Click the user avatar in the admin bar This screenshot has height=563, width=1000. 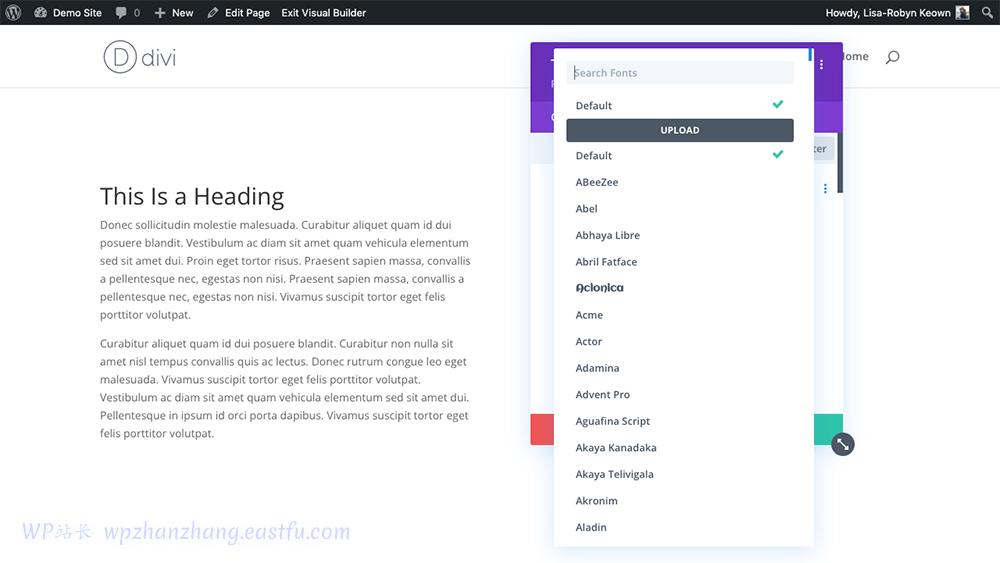[x=962, y=12]
